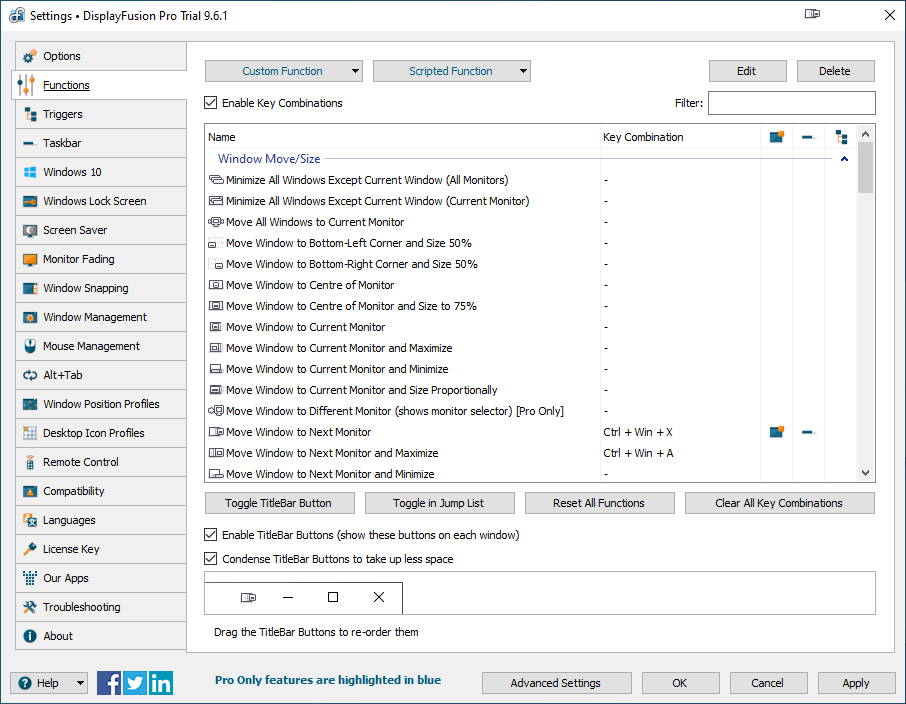The width and height of the screenshot is (906, 704).
Task: Switch to the Triggers tab
Action: 101,114
